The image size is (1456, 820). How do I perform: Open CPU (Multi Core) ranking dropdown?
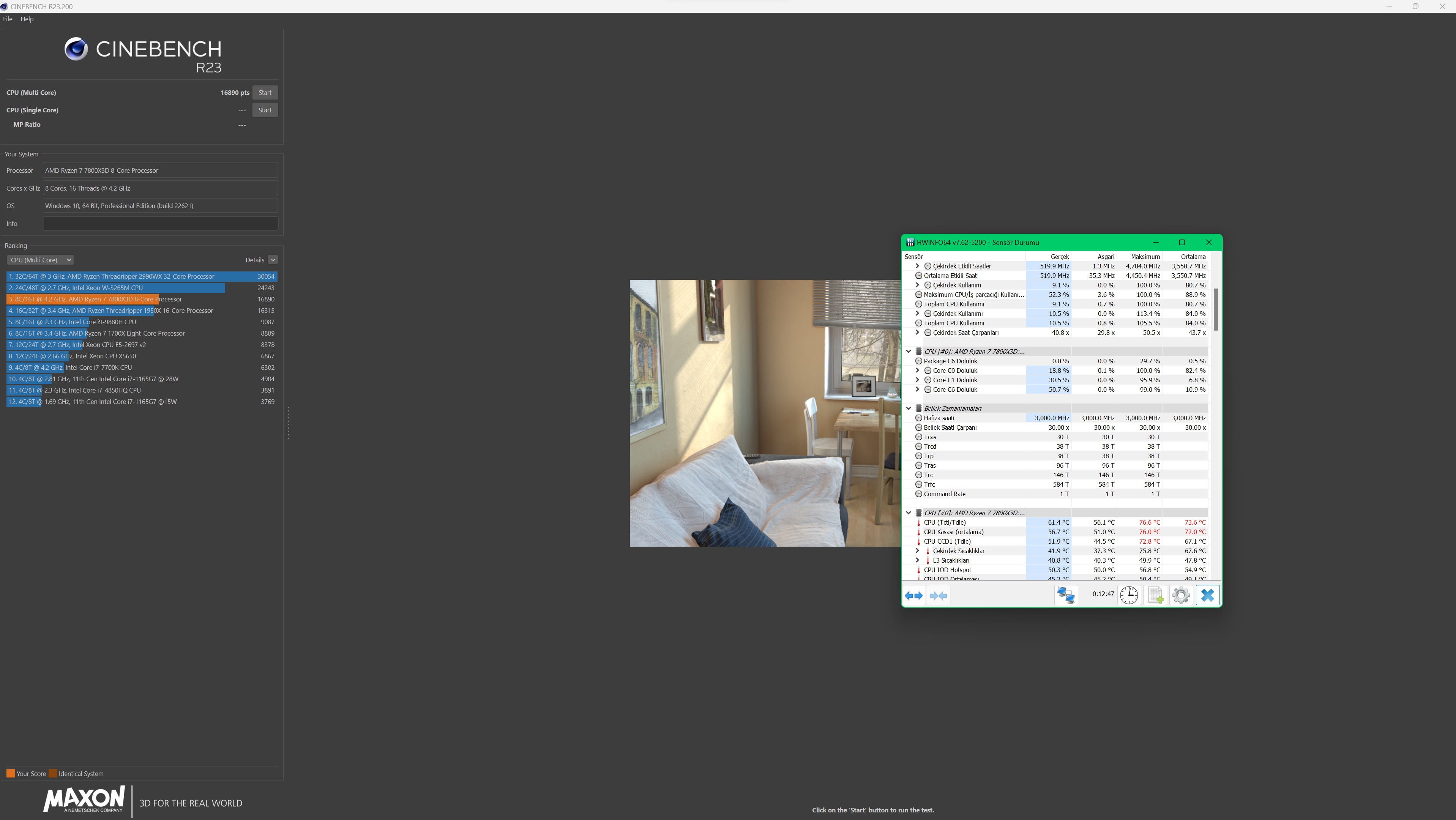tap(40, 260)
